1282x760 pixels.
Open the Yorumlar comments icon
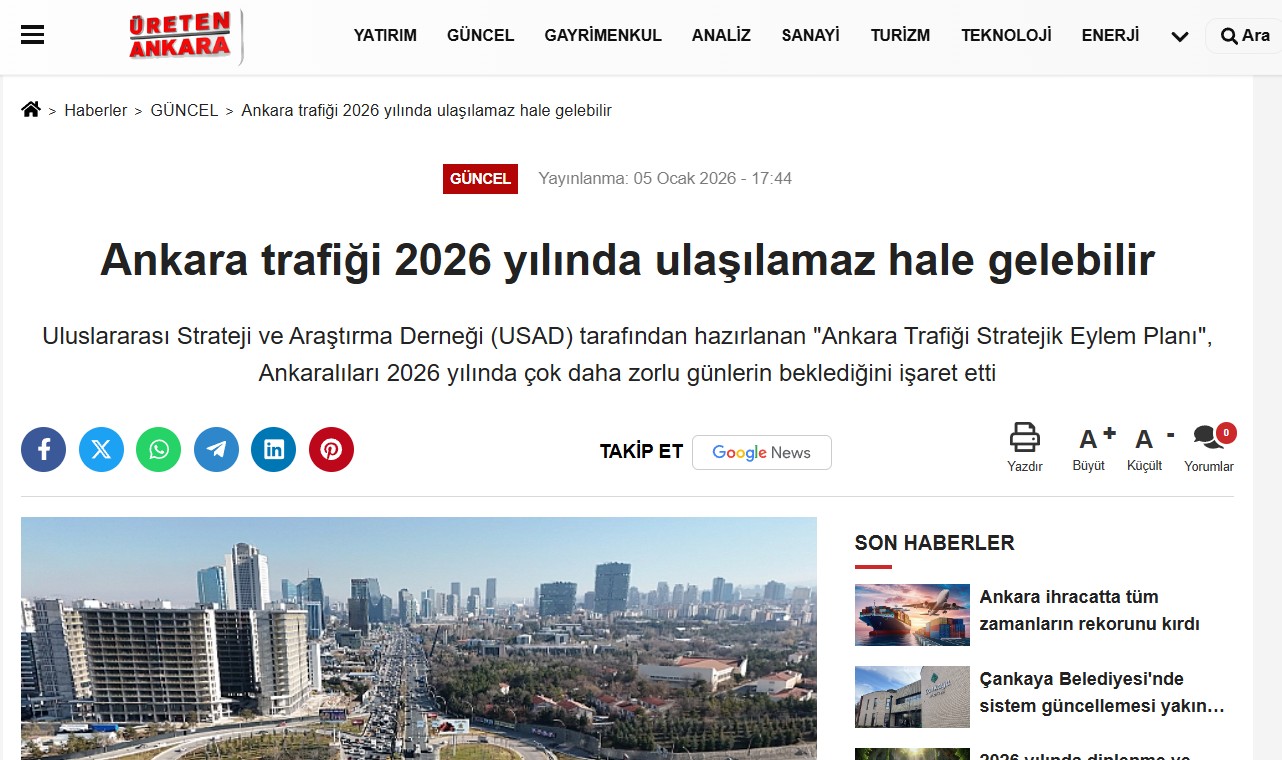pyautogui.click(x=1210, y=447)
